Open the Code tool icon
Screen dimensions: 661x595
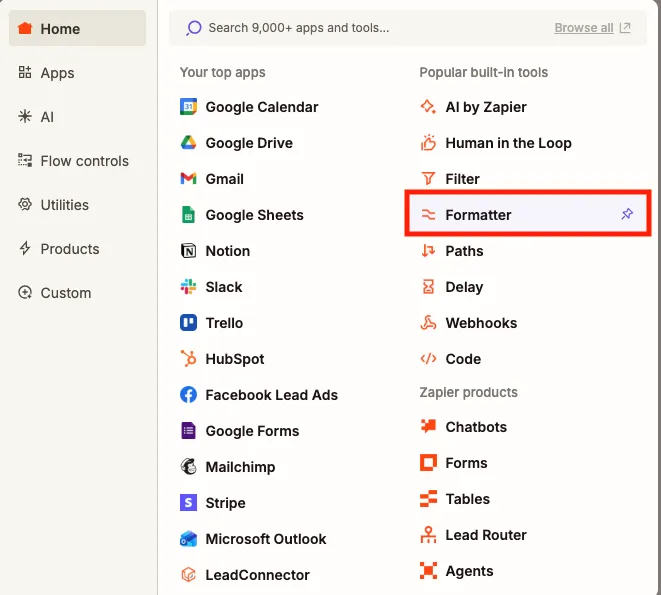tap(428, 359)
